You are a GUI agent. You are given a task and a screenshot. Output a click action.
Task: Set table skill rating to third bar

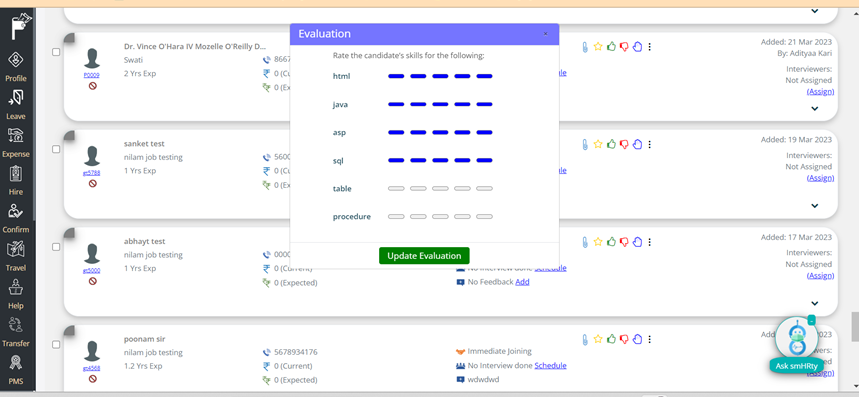(440, 188)
